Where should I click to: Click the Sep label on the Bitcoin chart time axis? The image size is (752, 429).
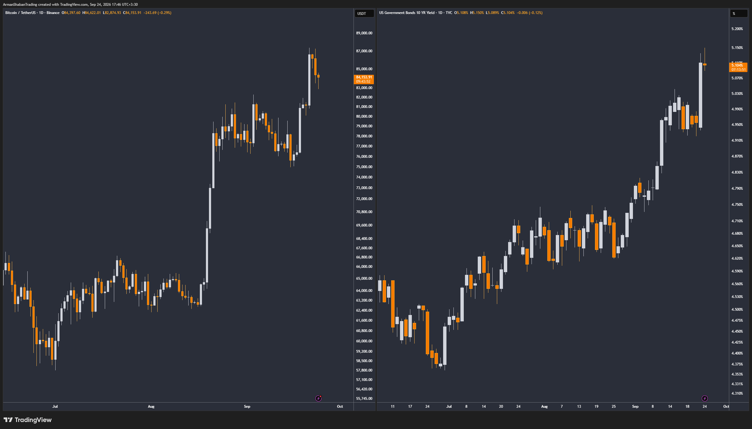click(x=247, y=406)
